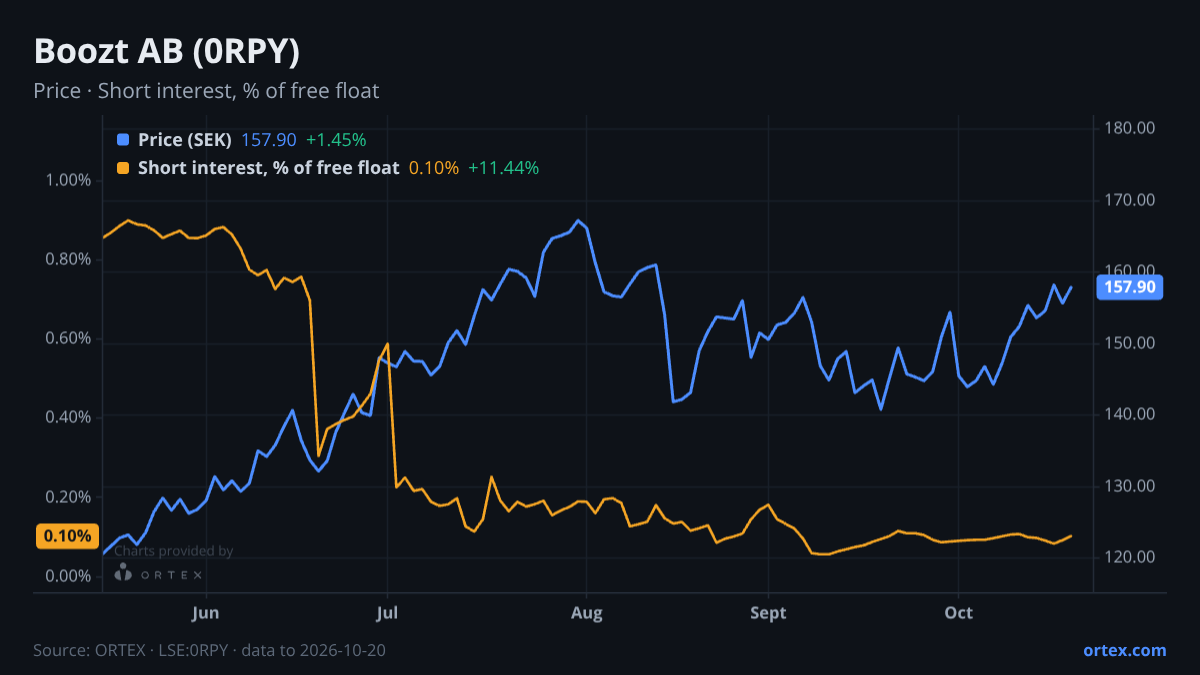Screen dimensions: 1200x675
Task: Click the 0.60% left axis label
Action: click(69, 338)
